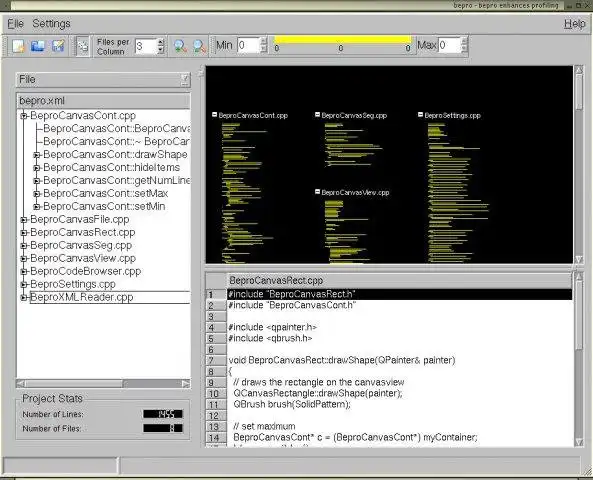Open the File menu
The image size is (593, 480).
point(16,23)
